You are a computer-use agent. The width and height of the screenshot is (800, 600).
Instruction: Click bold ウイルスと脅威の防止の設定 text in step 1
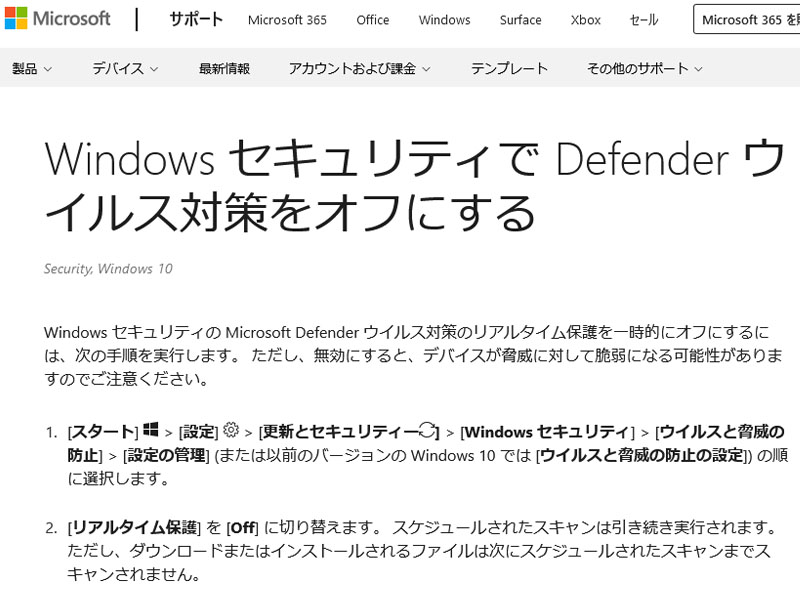click(x=642, y=455)
